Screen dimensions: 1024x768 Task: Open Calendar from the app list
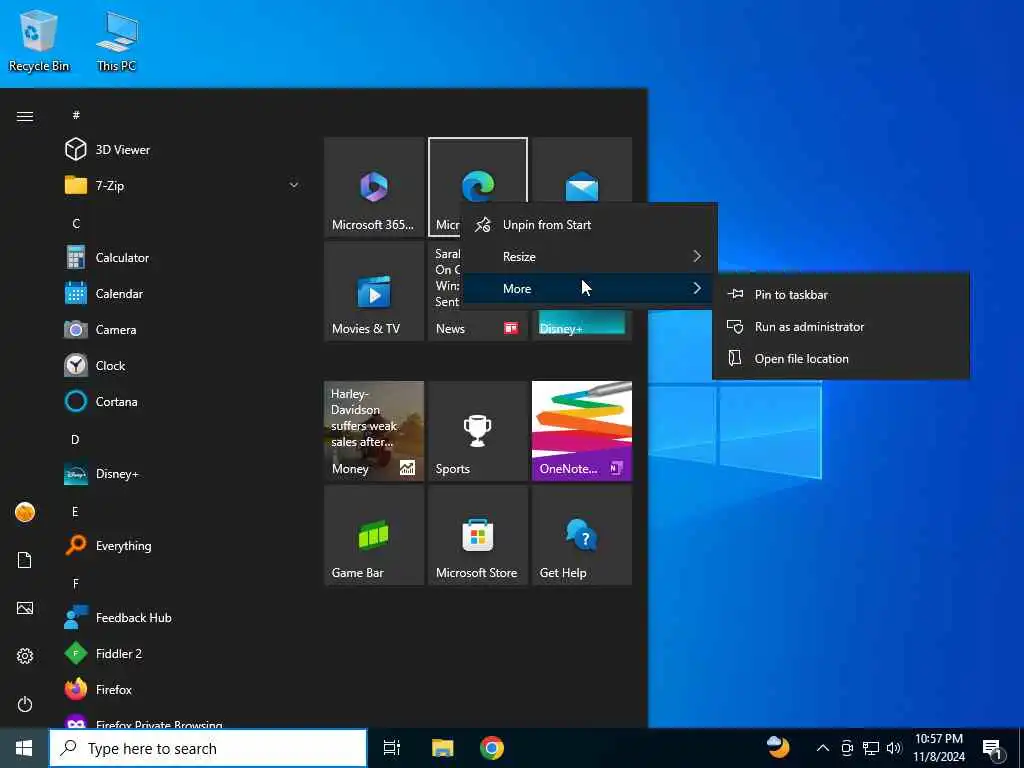click(x=182, y=293)
